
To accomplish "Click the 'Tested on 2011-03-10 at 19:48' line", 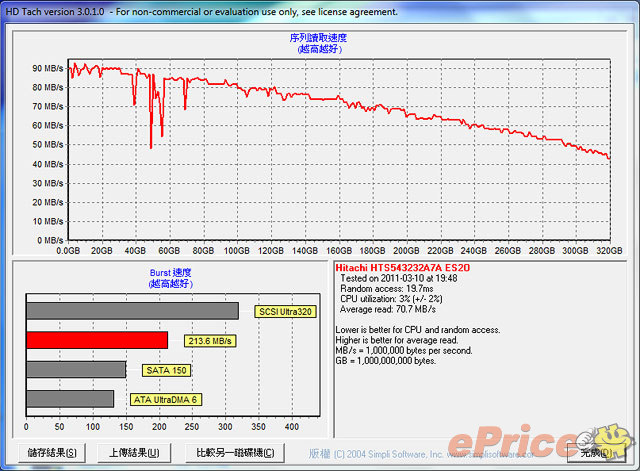I will point(399,278).
